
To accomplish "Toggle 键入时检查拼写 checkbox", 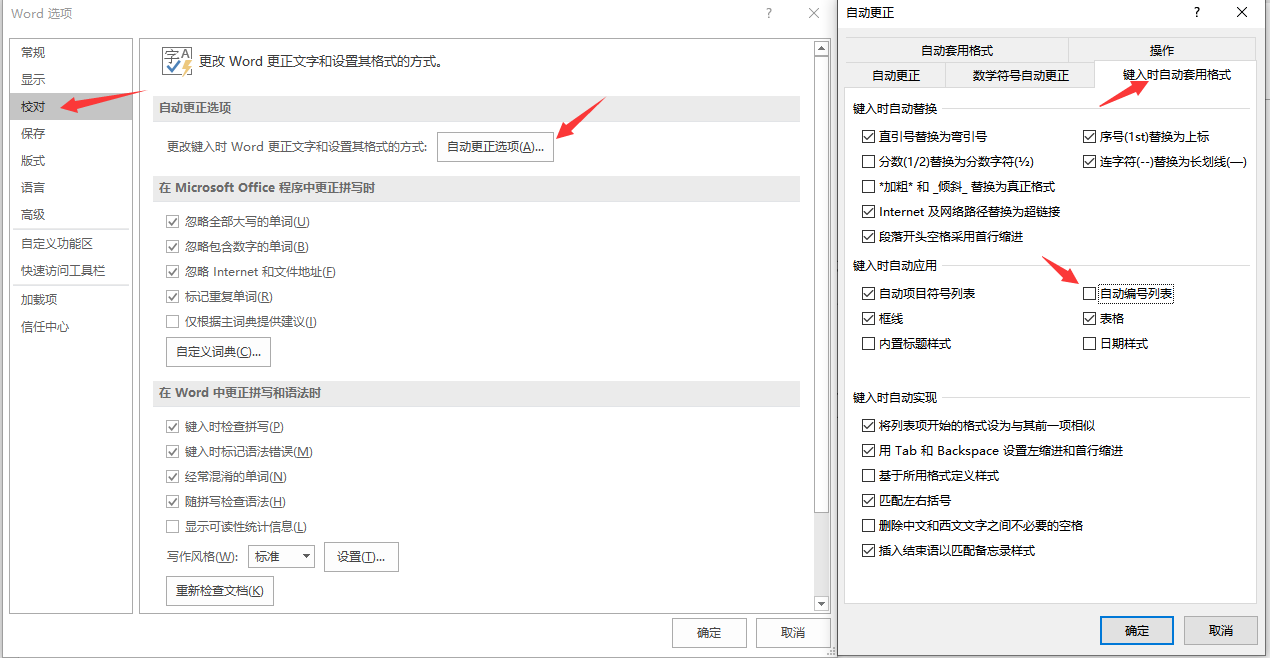I will point(172,426).
